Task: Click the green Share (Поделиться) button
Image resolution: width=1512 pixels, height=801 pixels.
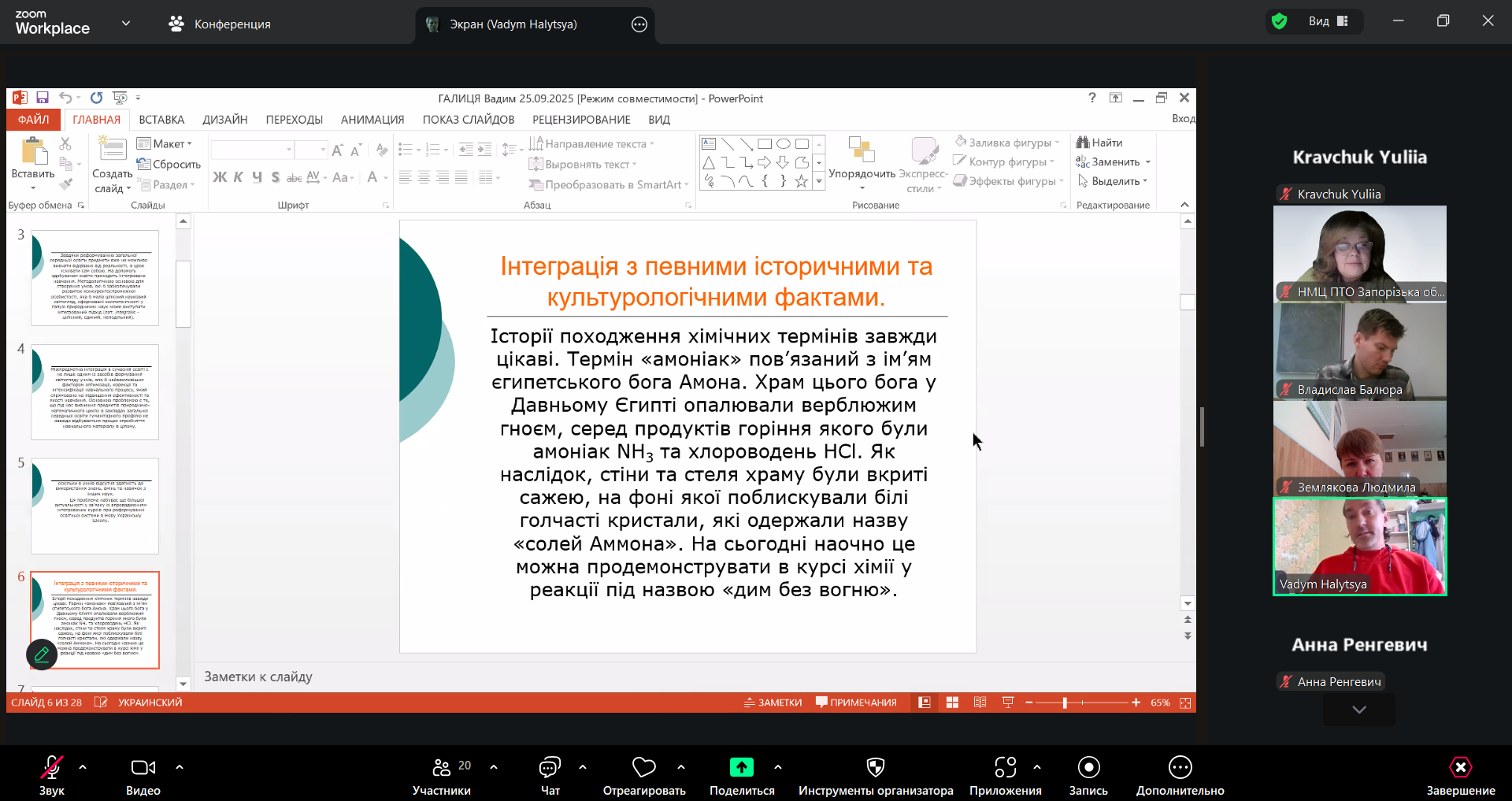Action: click(742, 776)
